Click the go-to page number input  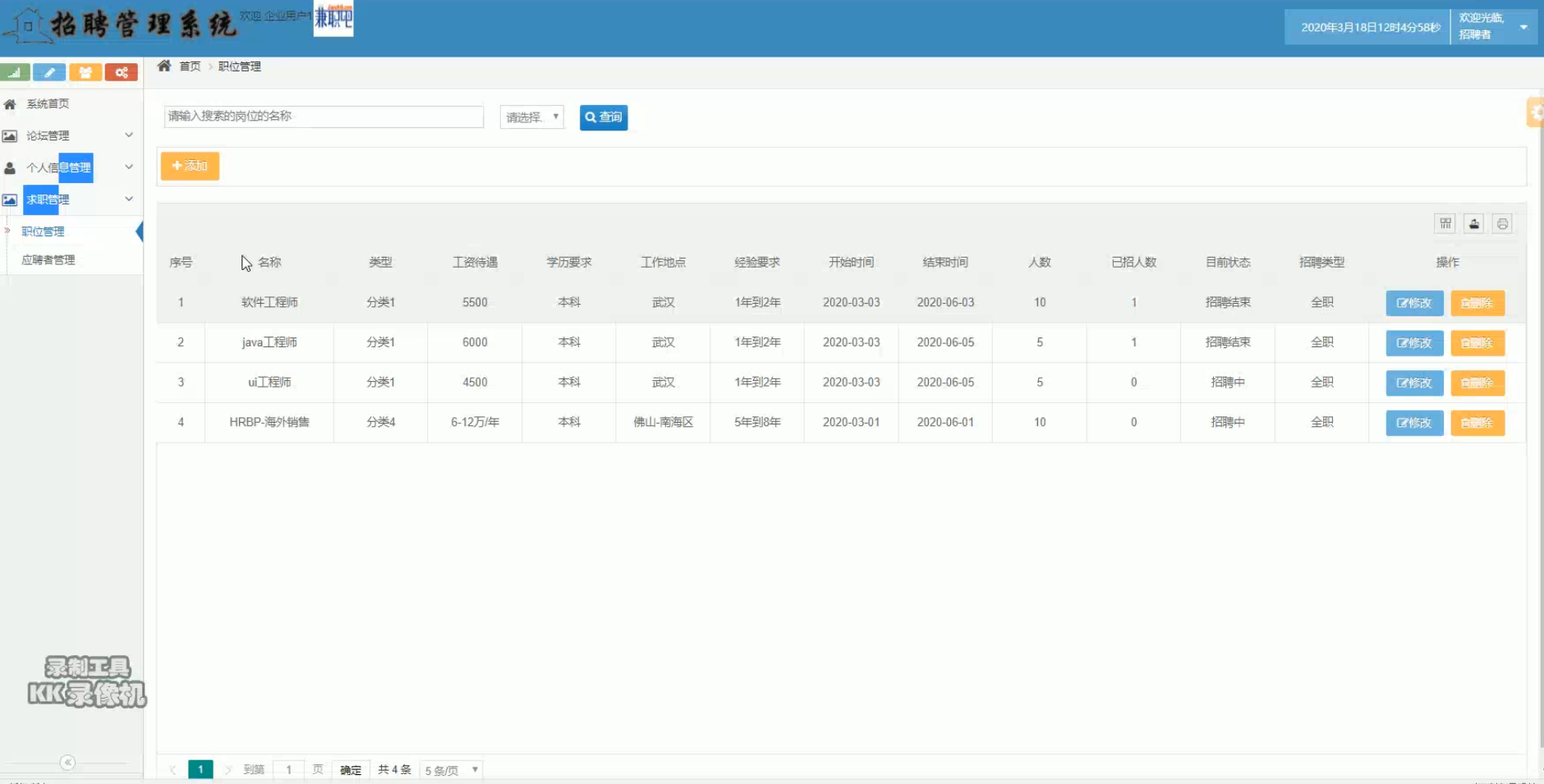tap(288, 769)
